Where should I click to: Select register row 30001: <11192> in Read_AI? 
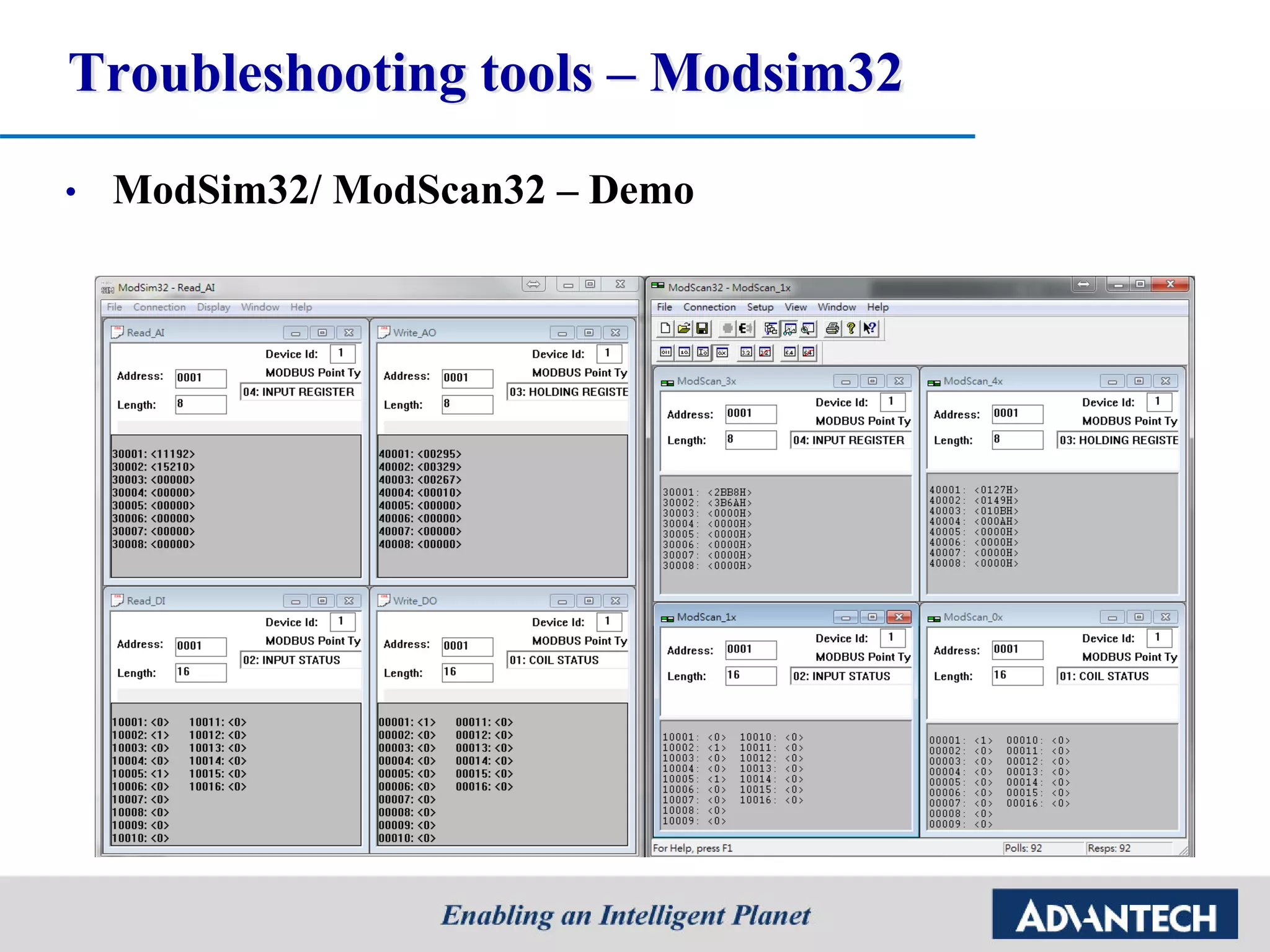[x=153, y=454]
